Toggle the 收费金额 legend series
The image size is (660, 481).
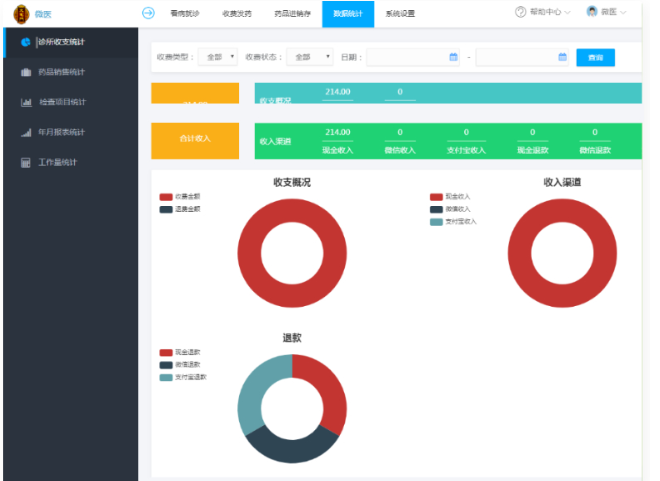166,197
